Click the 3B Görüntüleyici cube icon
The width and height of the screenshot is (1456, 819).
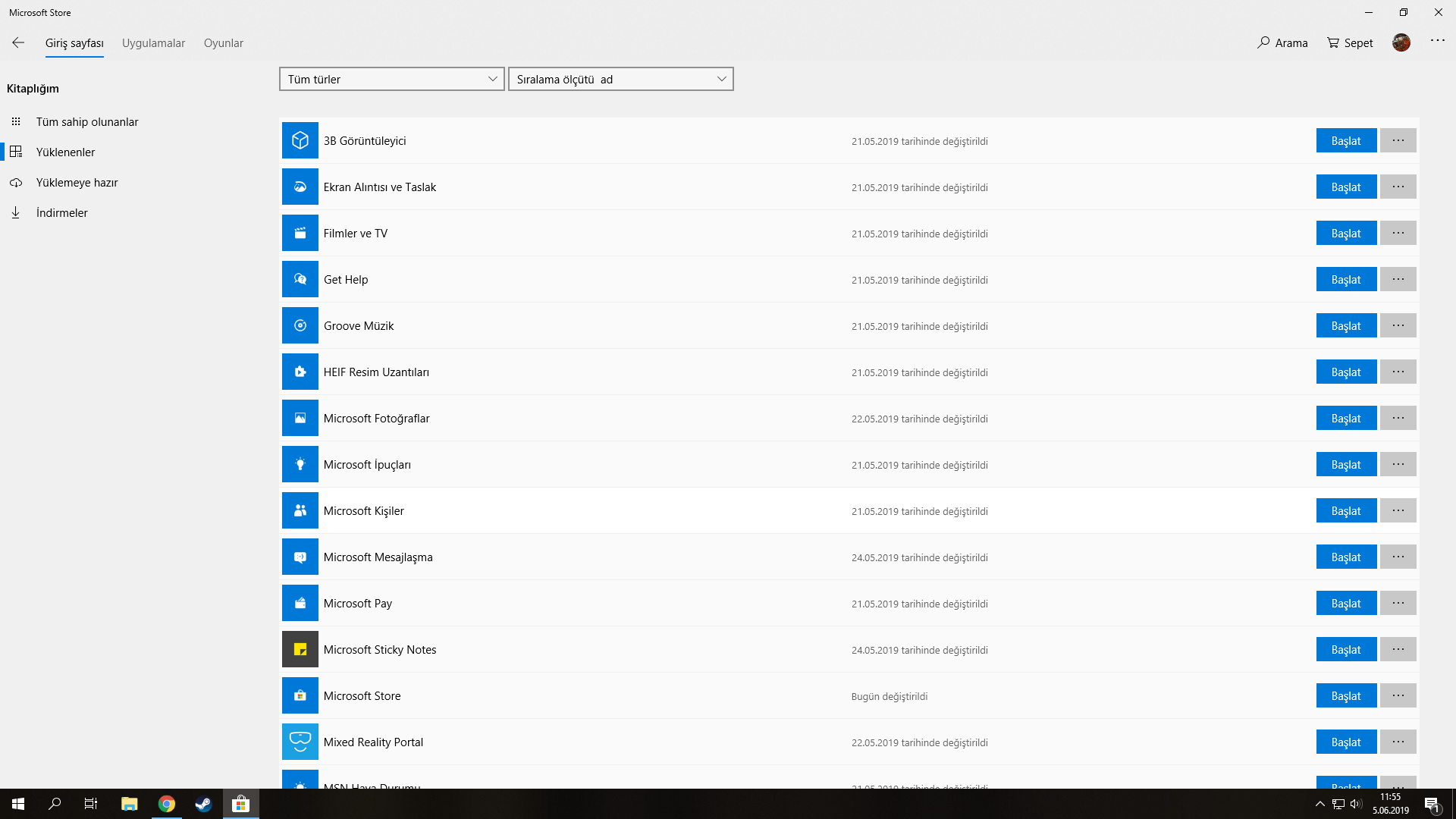point(300,141)
